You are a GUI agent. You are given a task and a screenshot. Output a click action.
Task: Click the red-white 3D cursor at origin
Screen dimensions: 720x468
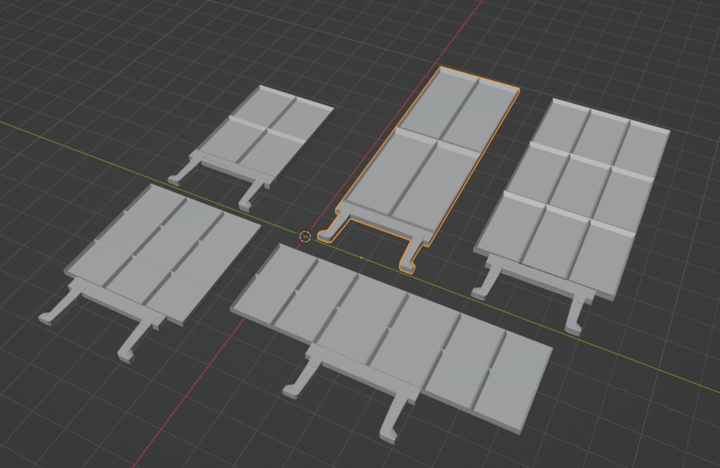coord(305,237)
